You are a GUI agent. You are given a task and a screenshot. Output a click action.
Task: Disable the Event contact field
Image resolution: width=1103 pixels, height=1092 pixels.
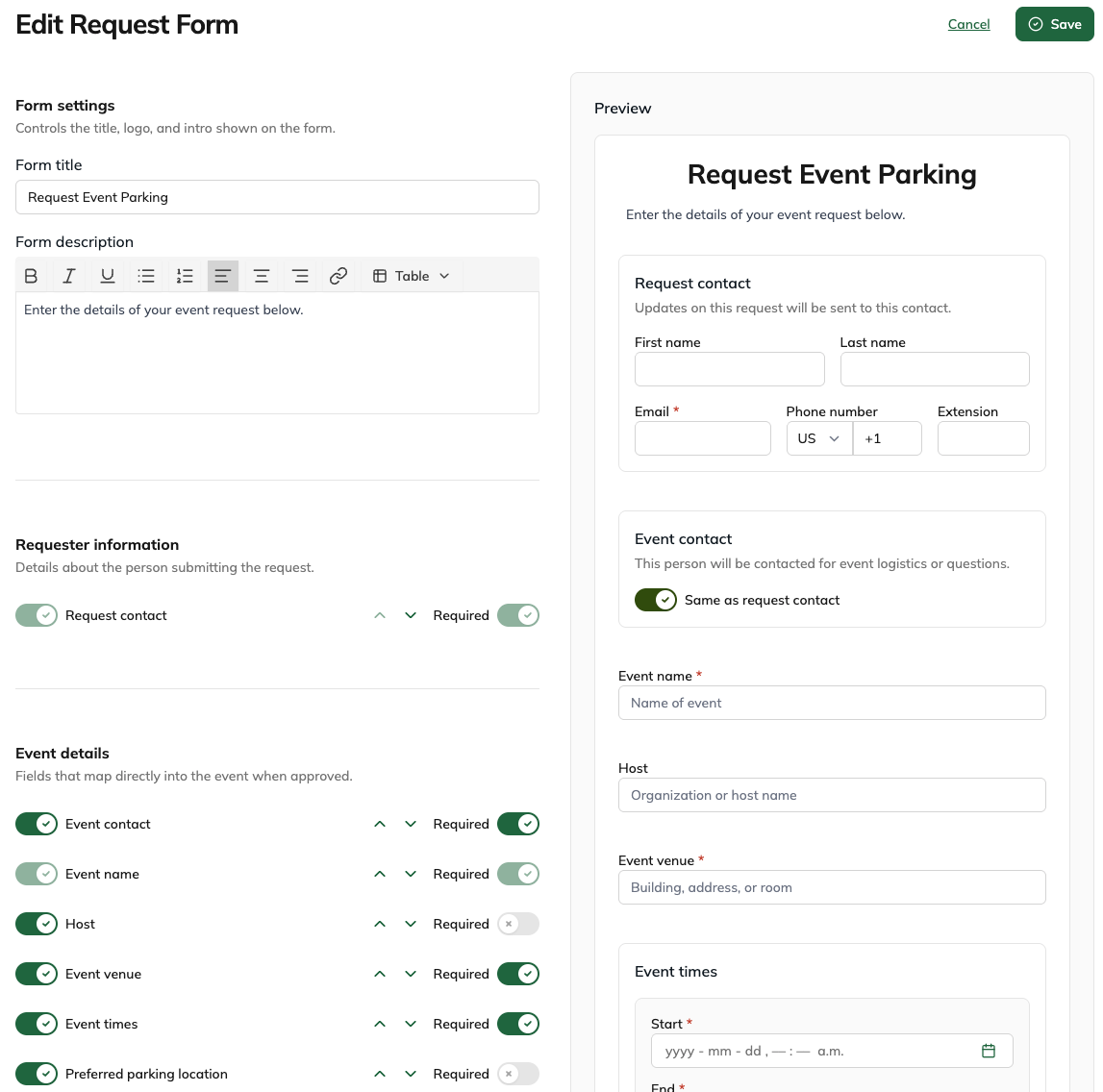37,824
